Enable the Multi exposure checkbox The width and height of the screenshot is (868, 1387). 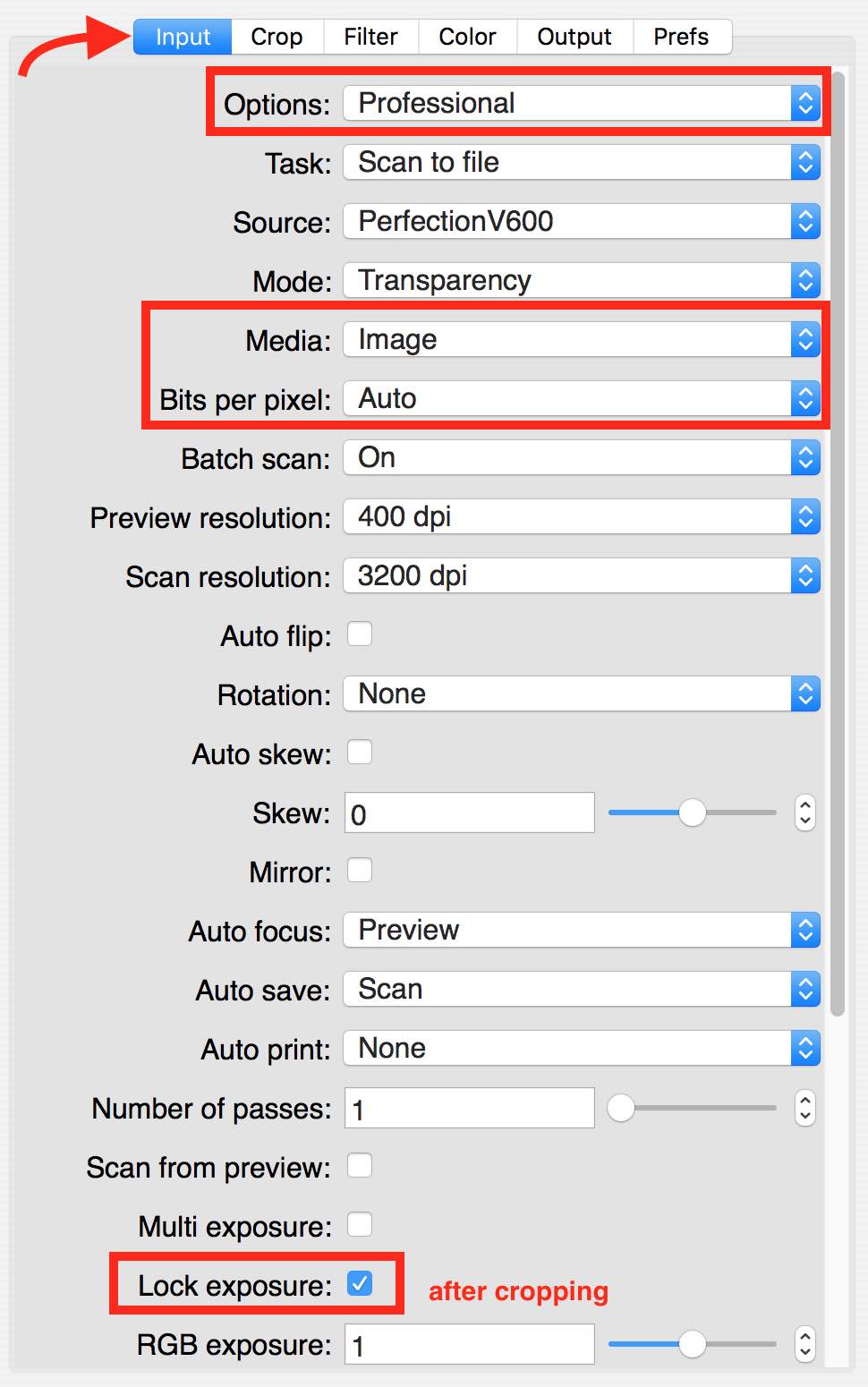[x=360, y=1225]
